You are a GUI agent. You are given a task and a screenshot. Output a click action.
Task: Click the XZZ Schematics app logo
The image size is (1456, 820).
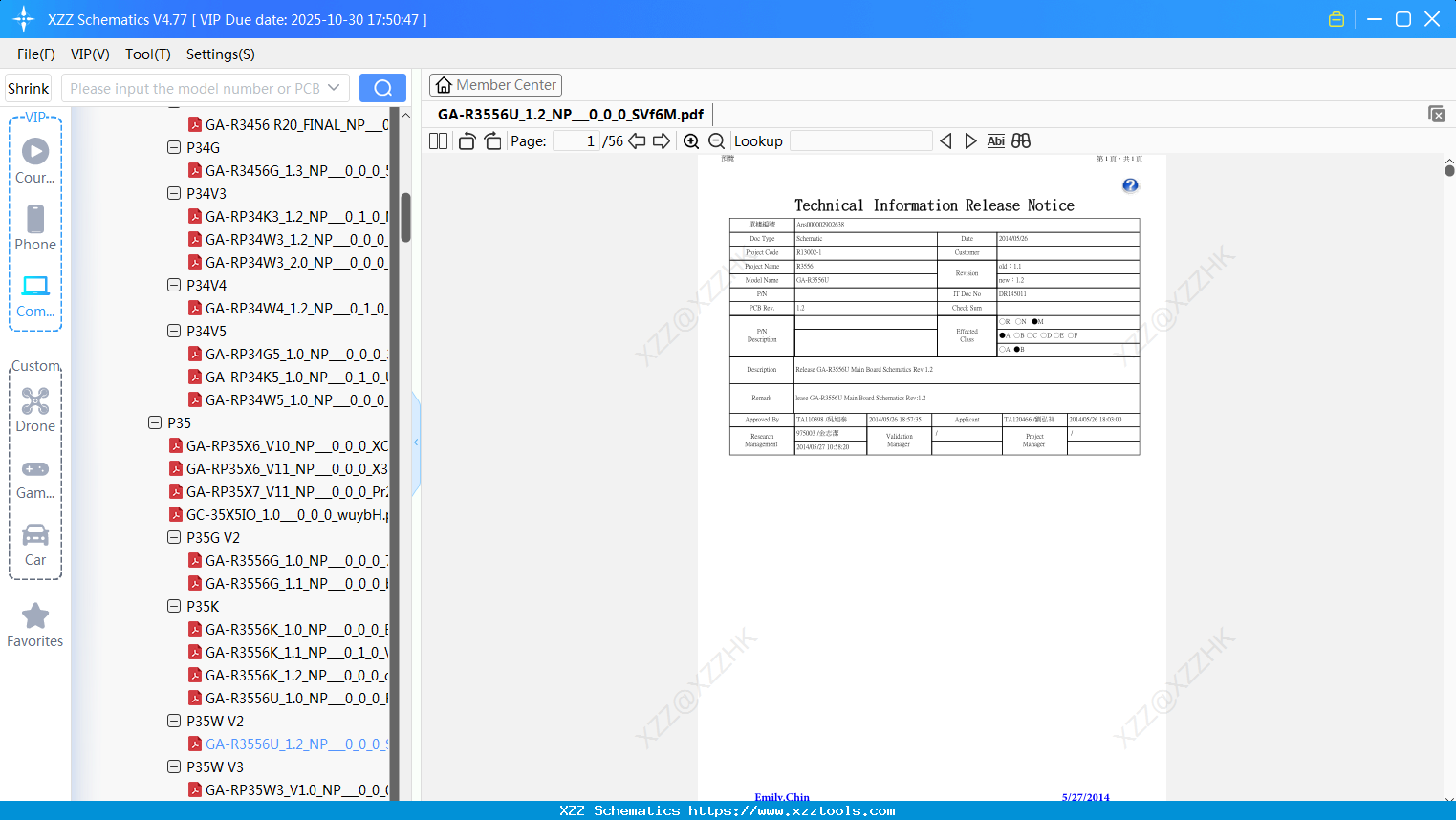(x=24, y=19)
